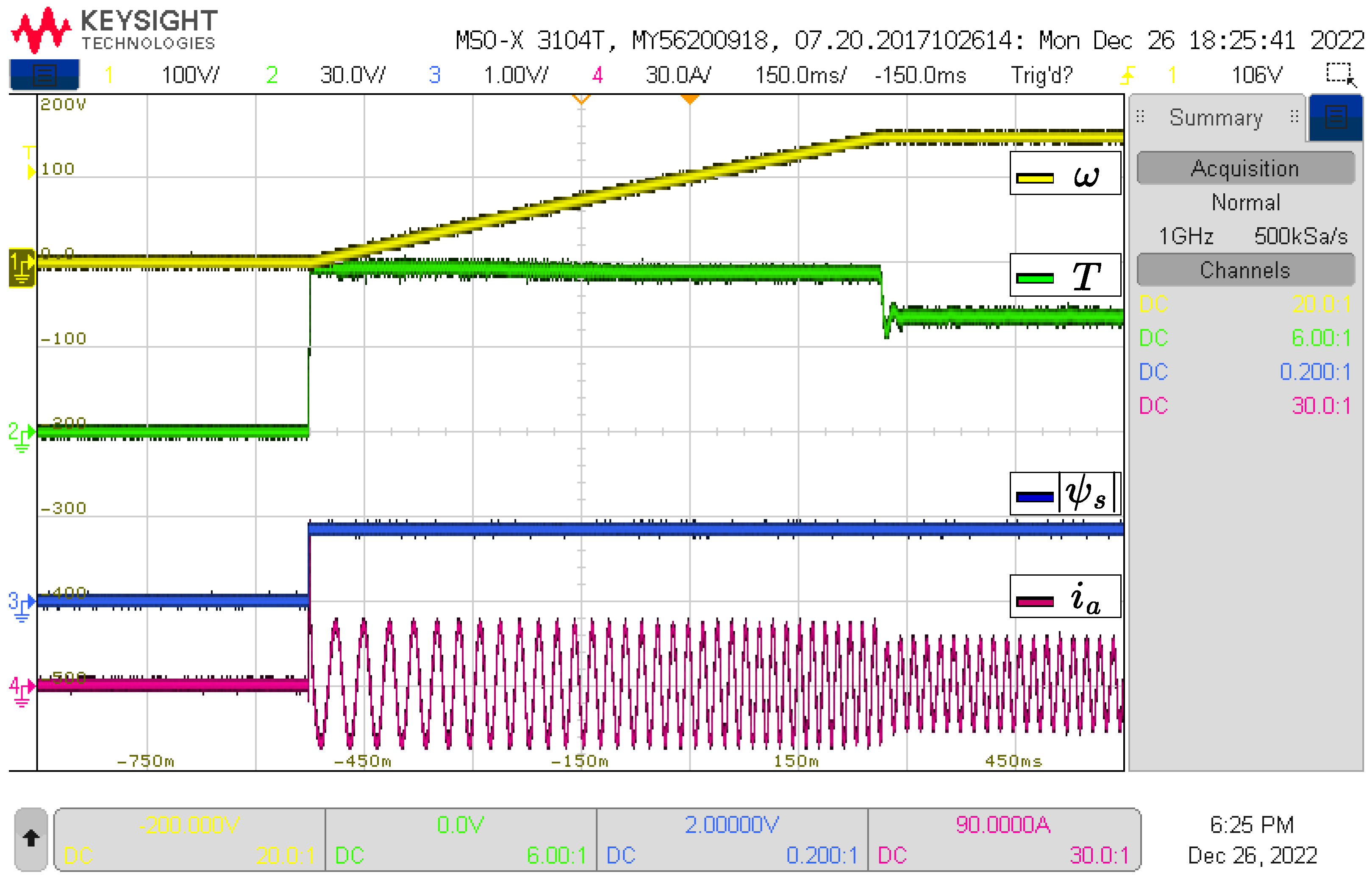Click the blue |ψs| legend swatch
Screen dimensions: 1372x880
pos(1034,497)
